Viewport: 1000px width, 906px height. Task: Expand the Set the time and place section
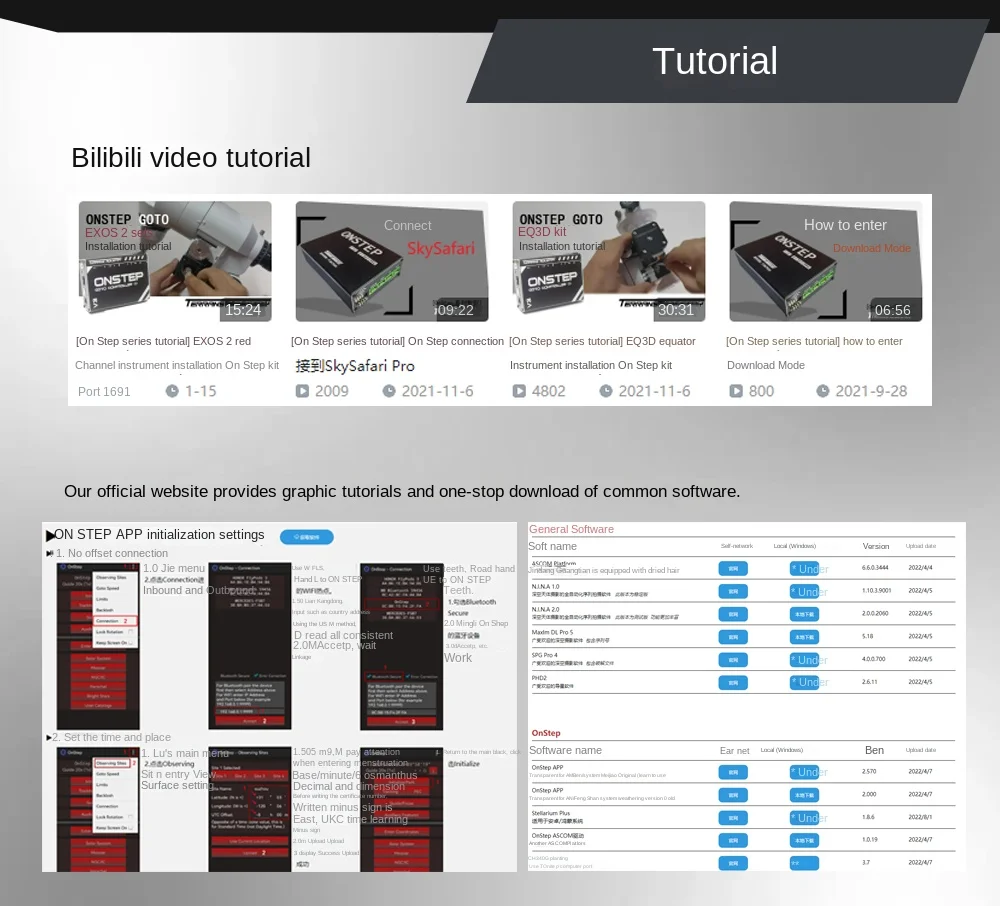[x=48, y=738]
